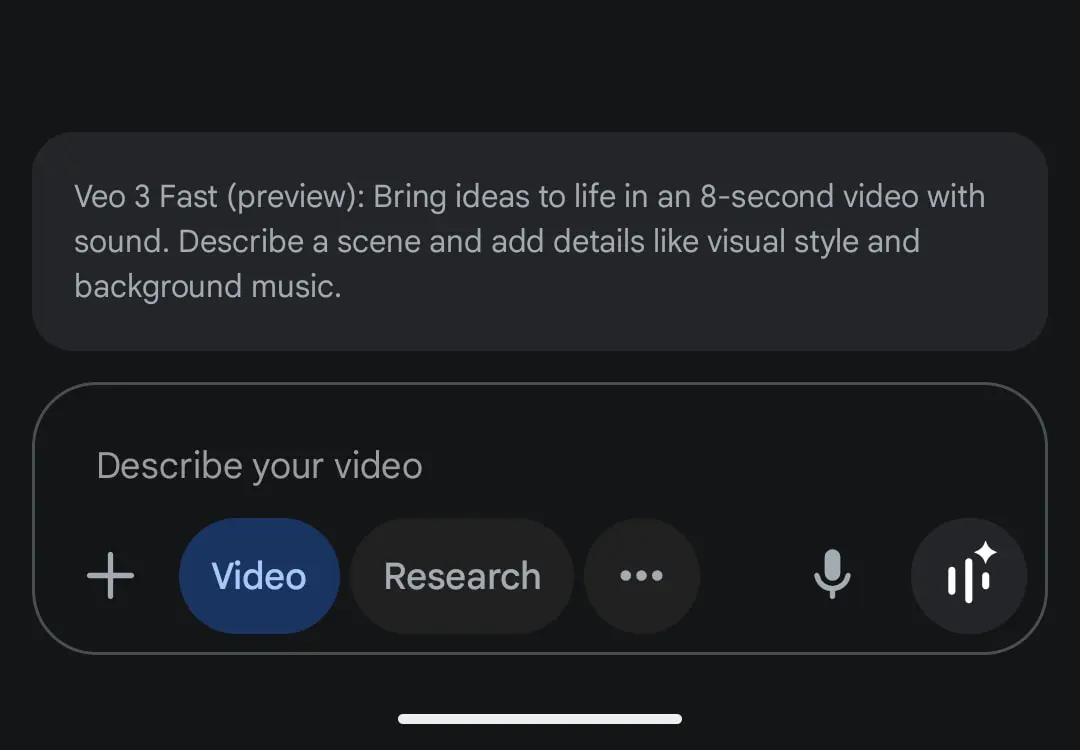Viewport: 1080px width, 750px height.
Task: Enable the Research mode chip
Action: point(461,576)
